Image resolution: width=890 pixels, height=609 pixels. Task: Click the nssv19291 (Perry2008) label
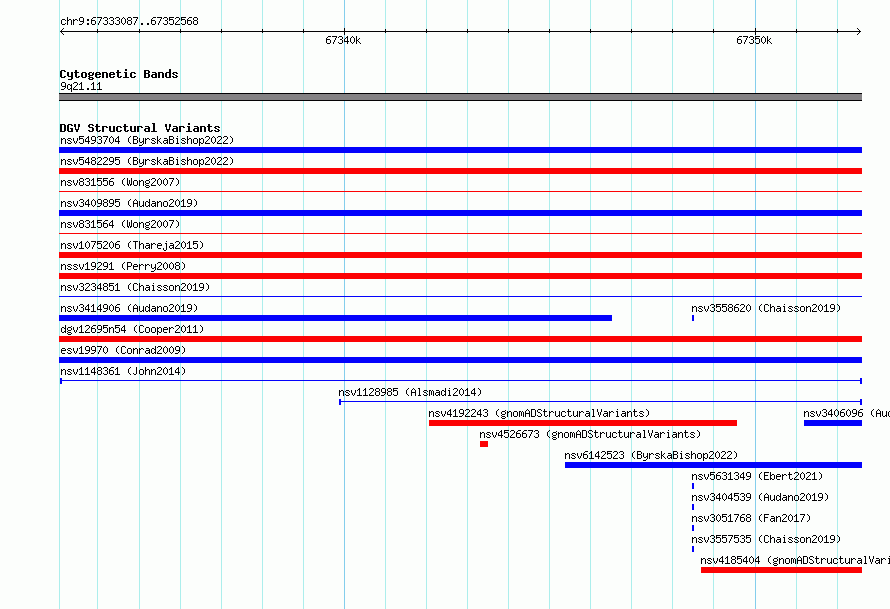[123, 266]
